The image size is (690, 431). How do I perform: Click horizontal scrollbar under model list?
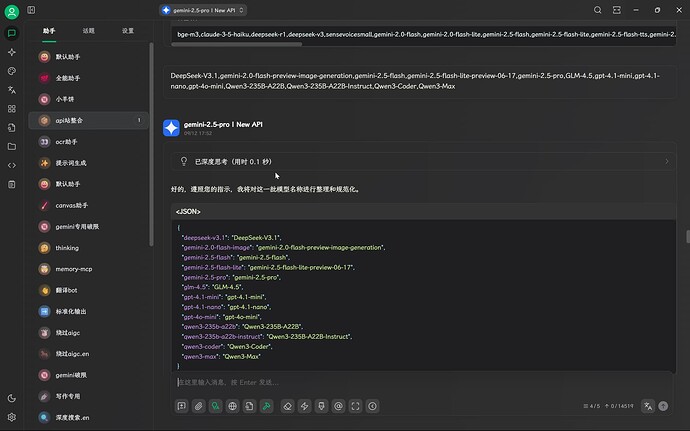coord(237,44)
